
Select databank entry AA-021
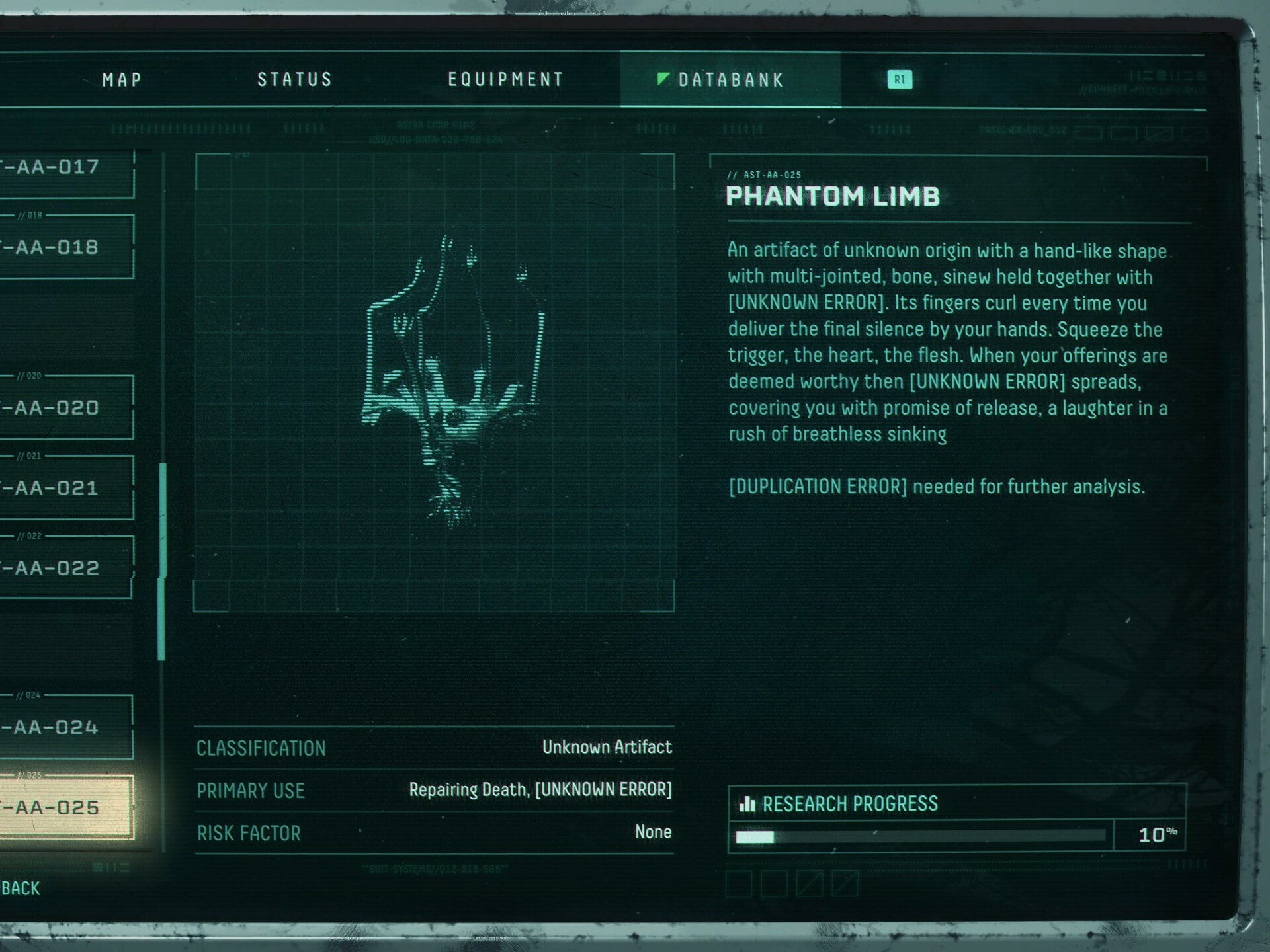coord(66,487)
